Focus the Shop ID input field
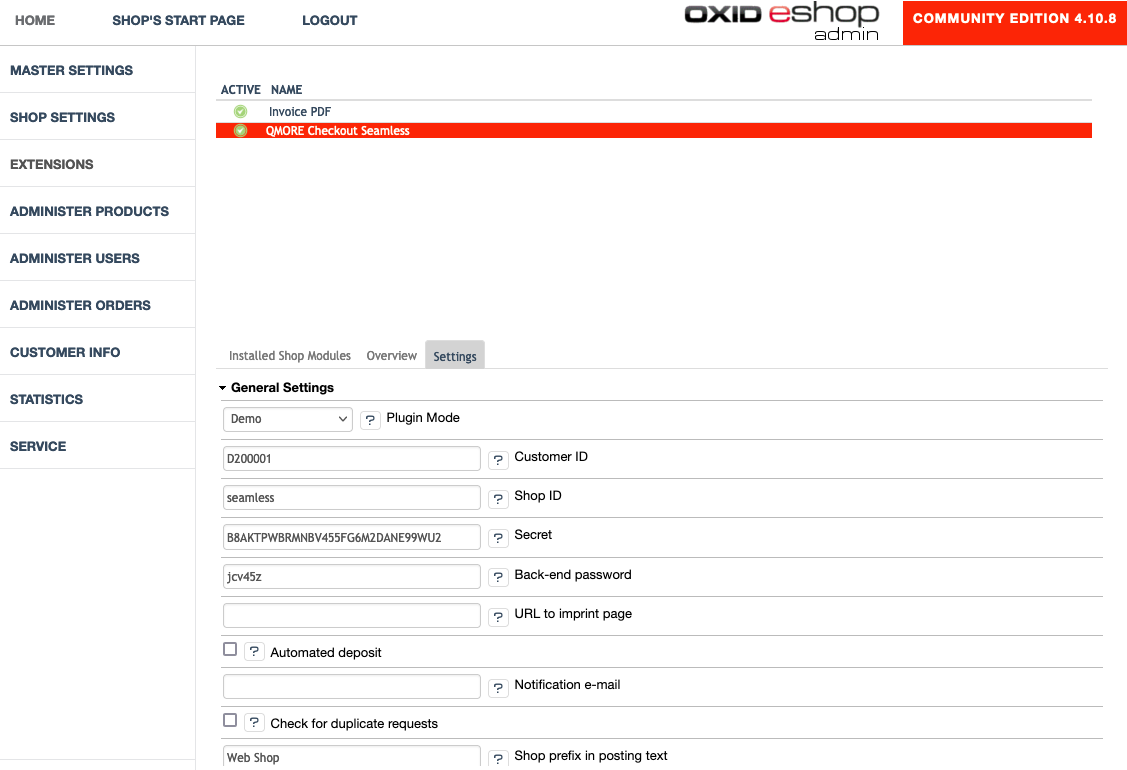1127x770 pixels. pyautogui.click(x=351, y=498)
